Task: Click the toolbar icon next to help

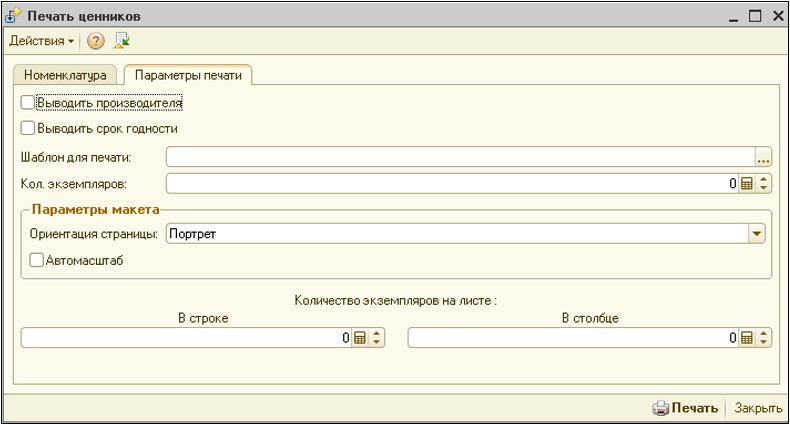Action: click(x=122, y=41)
